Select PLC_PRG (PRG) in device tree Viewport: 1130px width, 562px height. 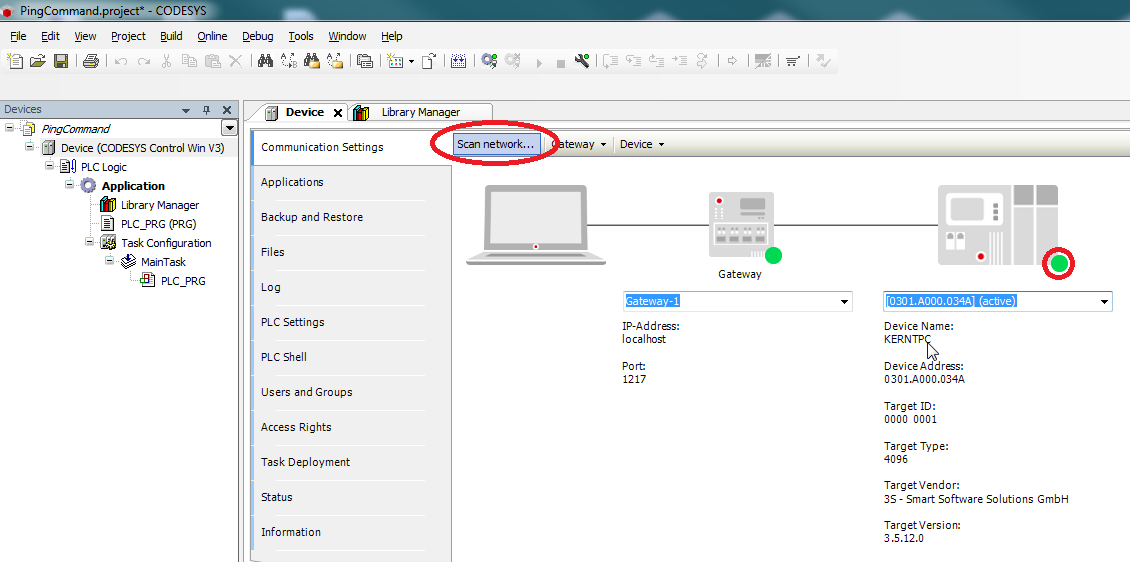(158, 224)
